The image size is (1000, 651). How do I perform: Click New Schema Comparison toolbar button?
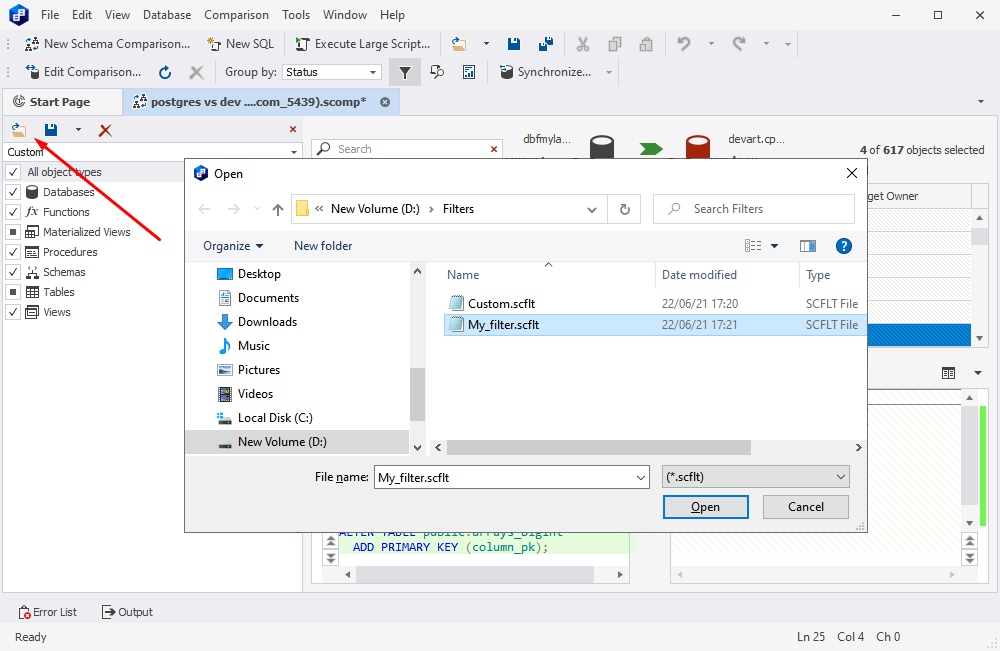click(x=107, y=44)
